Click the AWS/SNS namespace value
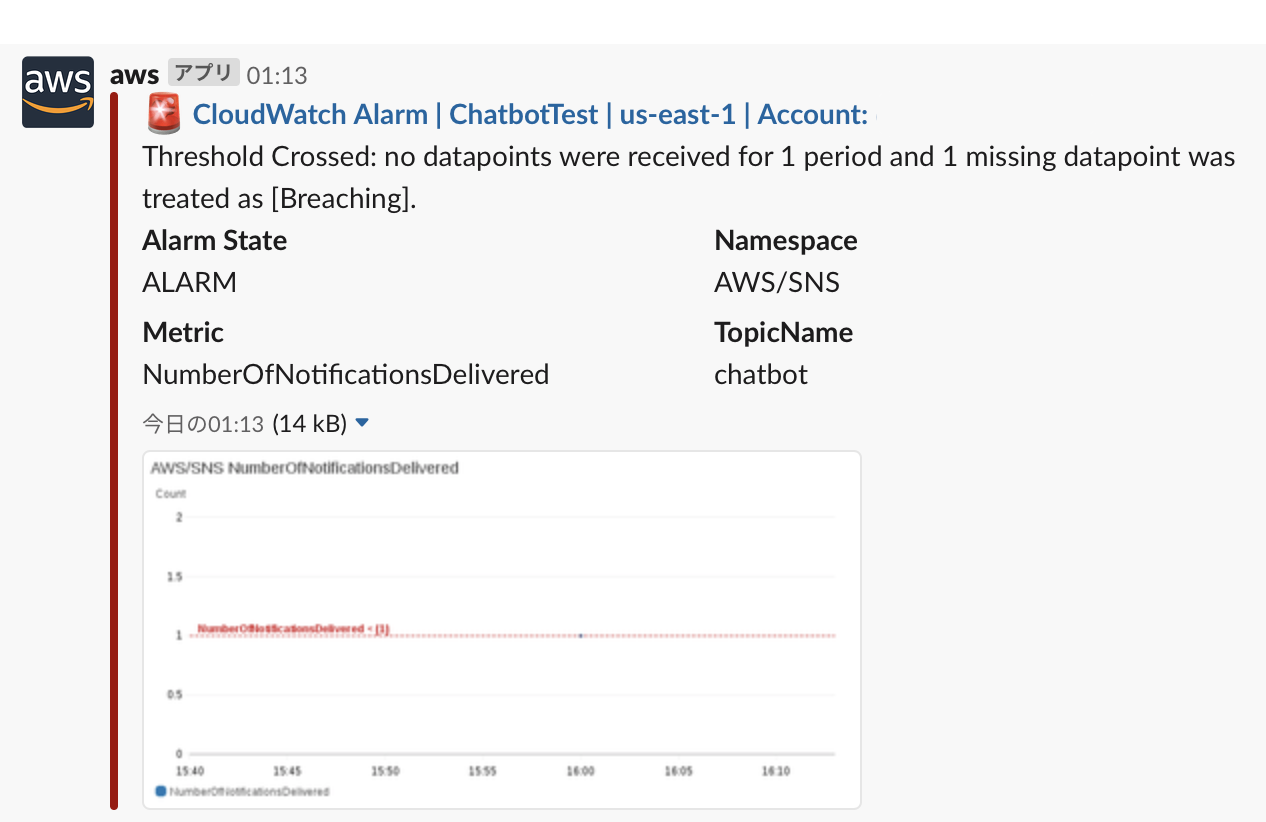Image resolution: width=1266 pixels, height=822 pixels. [776, 282]
